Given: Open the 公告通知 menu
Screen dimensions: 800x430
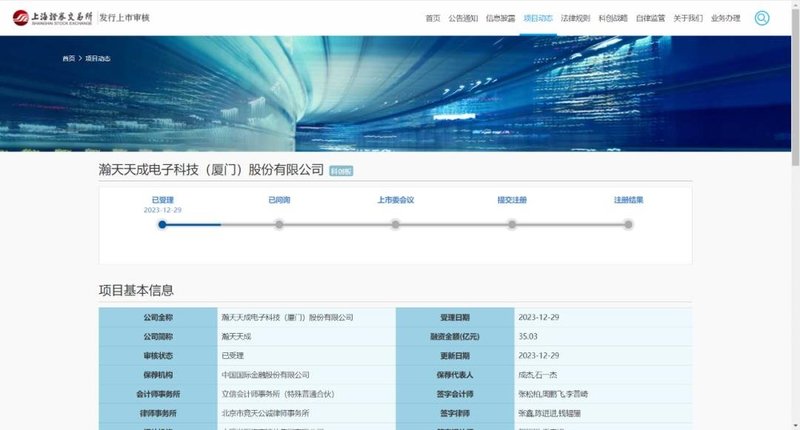Looking at the screenshot, I should (x=463, y=18).
